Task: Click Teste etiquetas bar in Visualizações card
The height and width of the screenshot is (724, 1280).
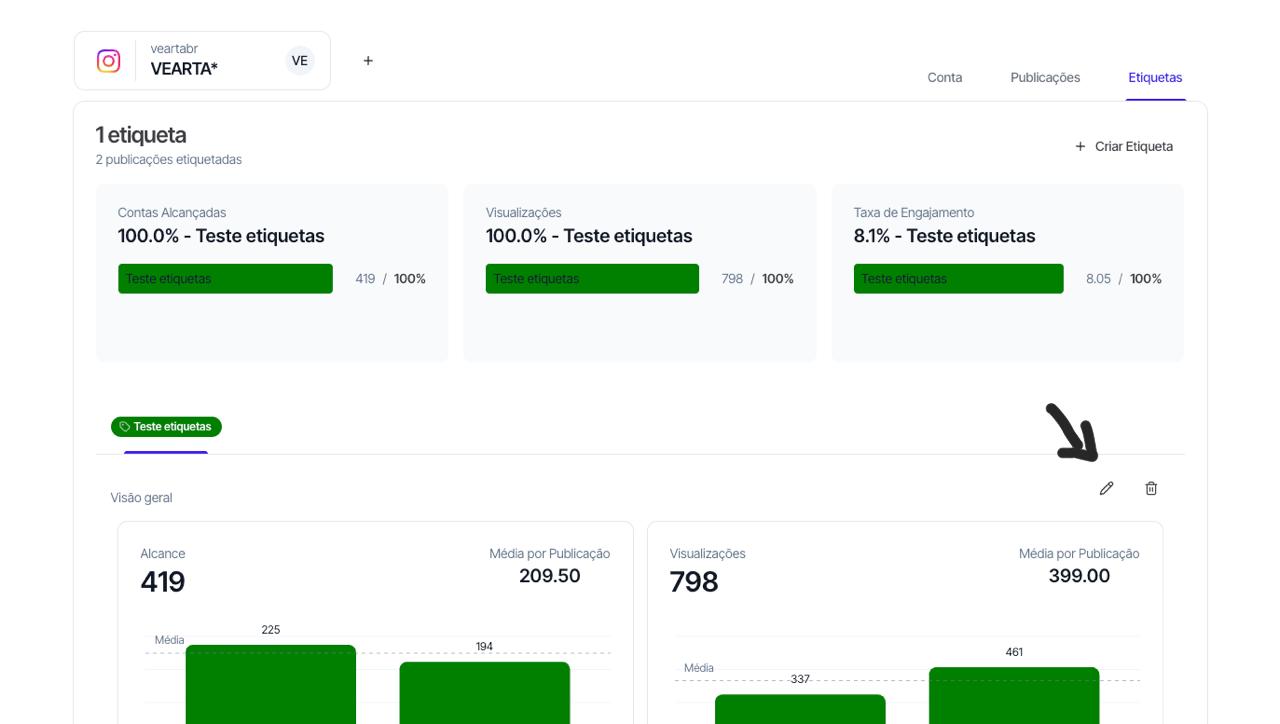Action: (x=592, y=279)
